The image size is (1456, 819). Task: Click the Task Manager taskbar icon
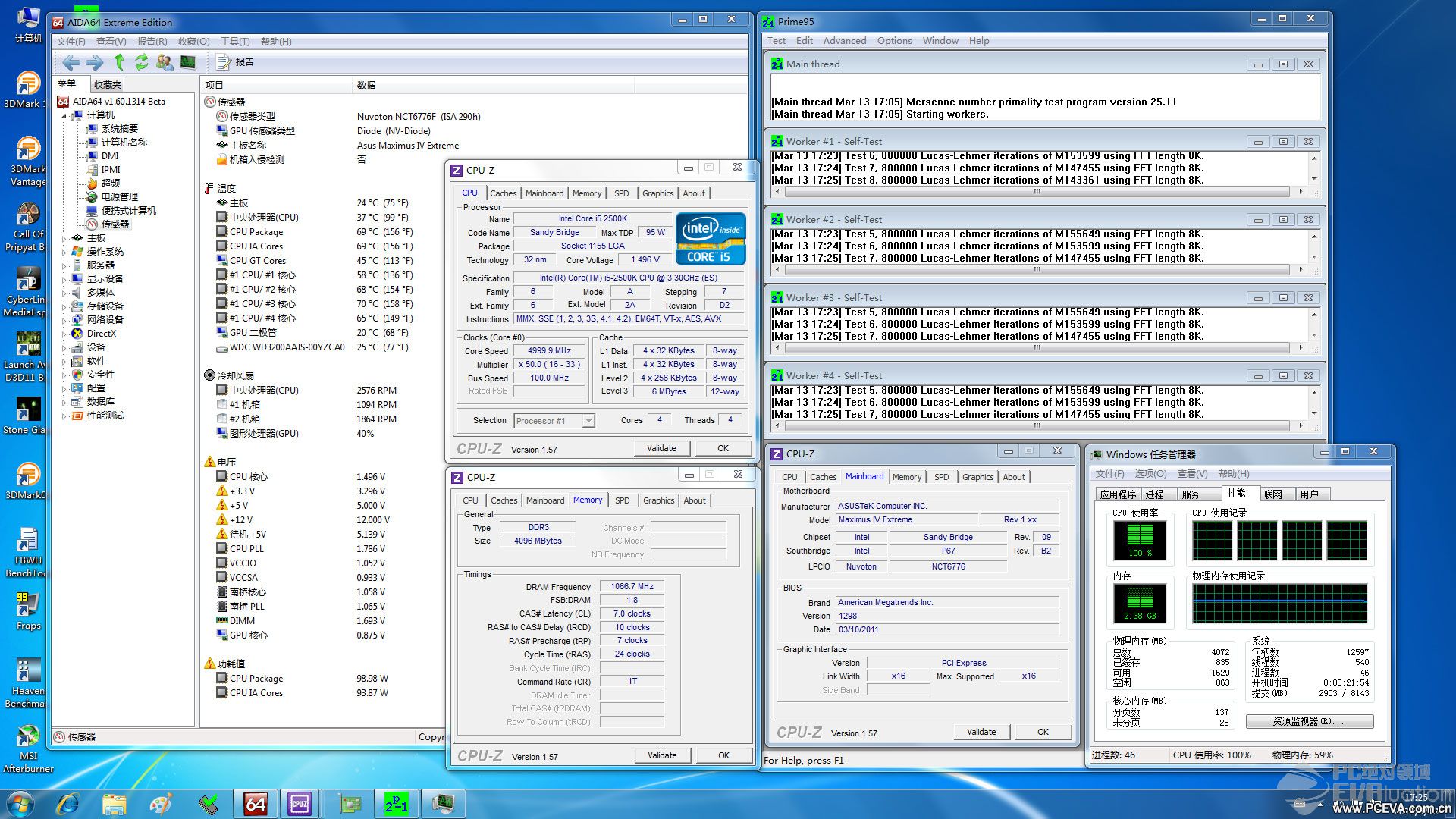point(443,803)
